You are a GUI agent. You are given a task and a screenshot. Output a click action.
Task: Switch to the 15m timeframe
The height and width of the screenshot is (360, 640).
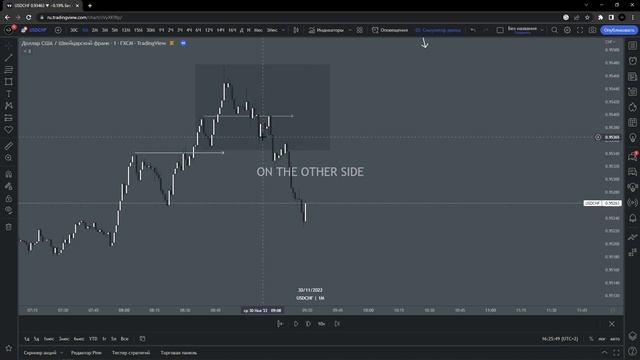coord(138,30)
